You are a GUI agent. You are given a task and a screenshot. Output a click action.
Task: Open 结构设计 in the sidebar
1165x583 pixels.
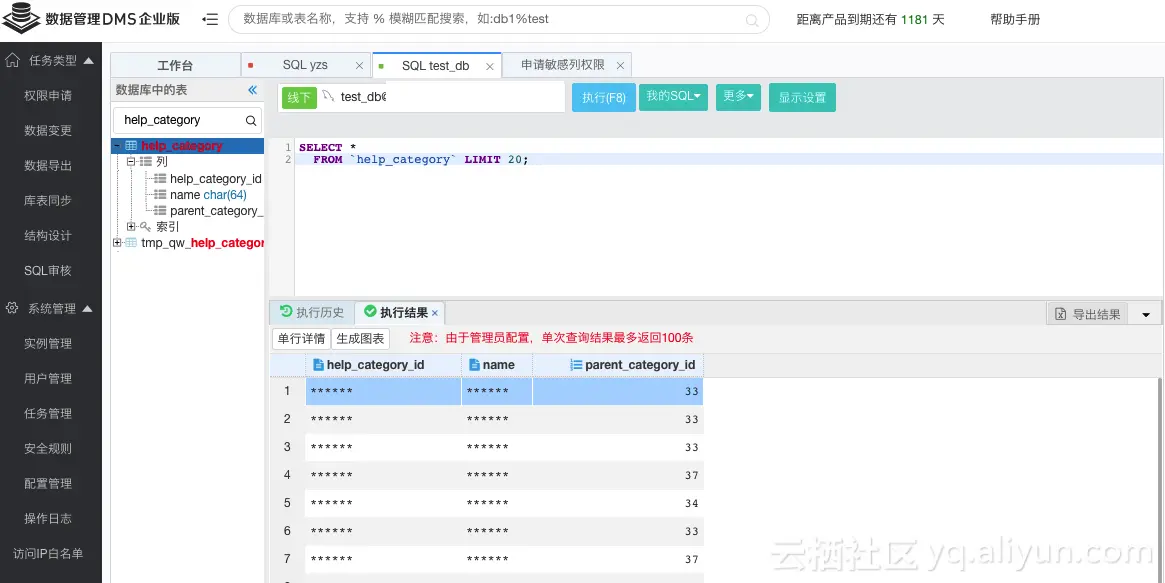coord(48,235)
